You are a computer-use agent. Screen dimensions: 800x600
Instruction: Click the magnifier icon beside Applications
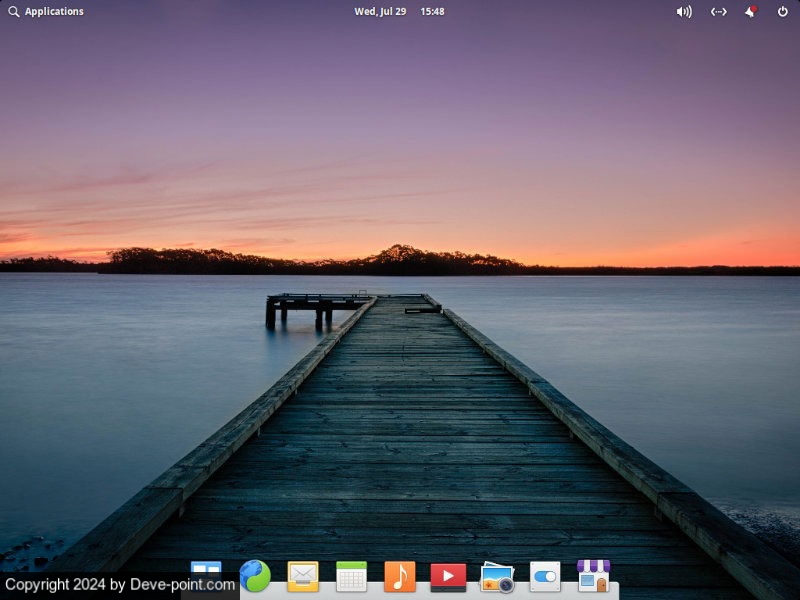tap(13, 12)
